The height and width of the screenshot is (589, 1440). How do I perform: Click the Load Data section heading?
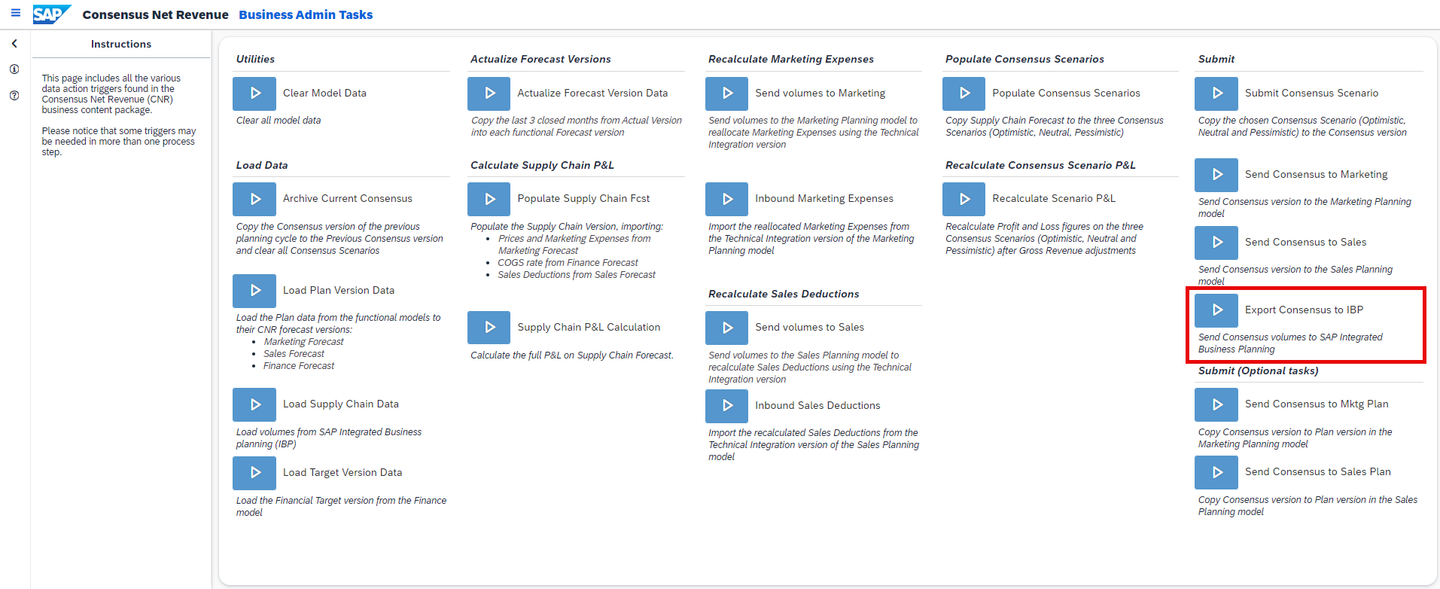tap(262, 165)
